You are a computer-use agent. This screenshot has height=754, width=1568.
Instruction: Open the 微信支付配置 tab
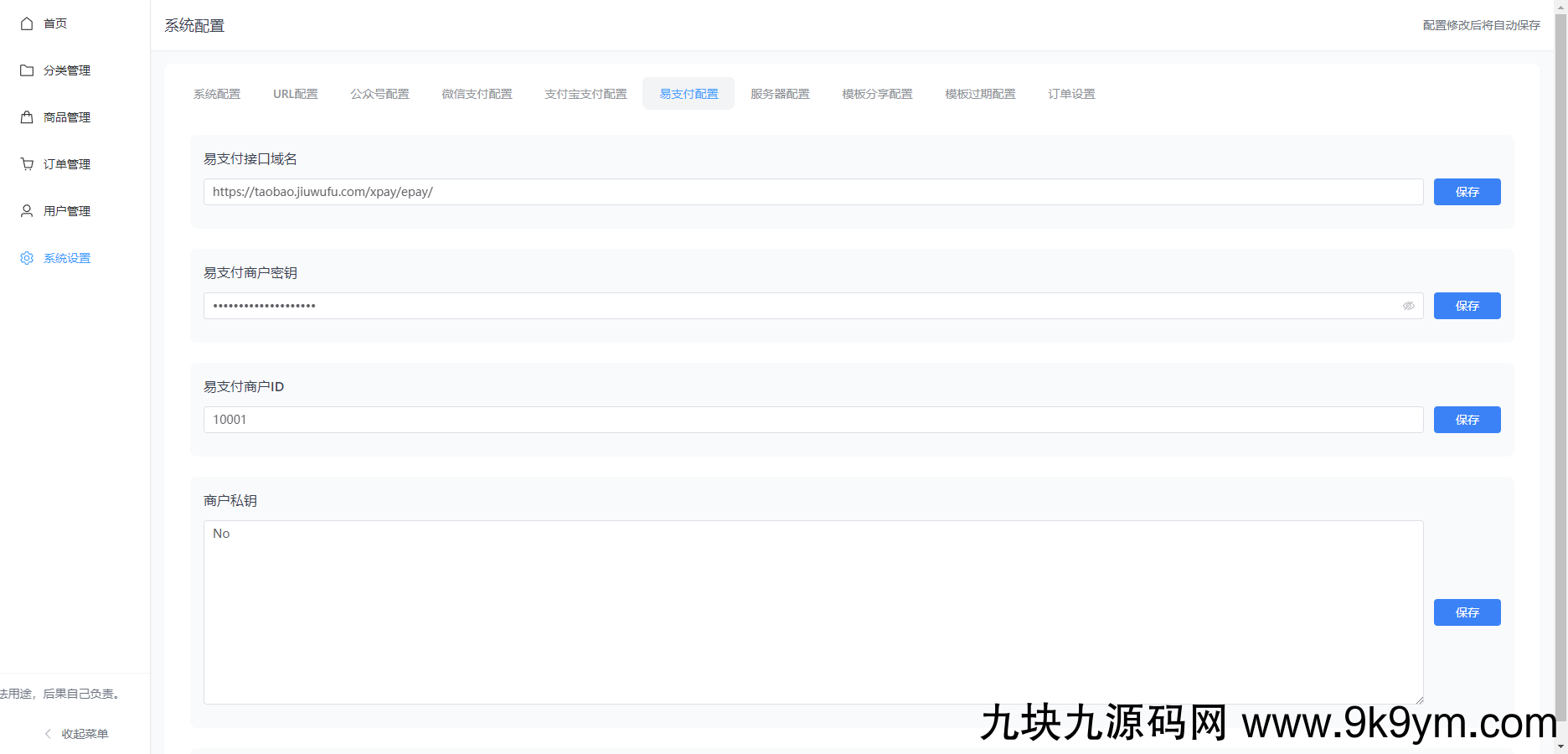(x=477, y=94)
